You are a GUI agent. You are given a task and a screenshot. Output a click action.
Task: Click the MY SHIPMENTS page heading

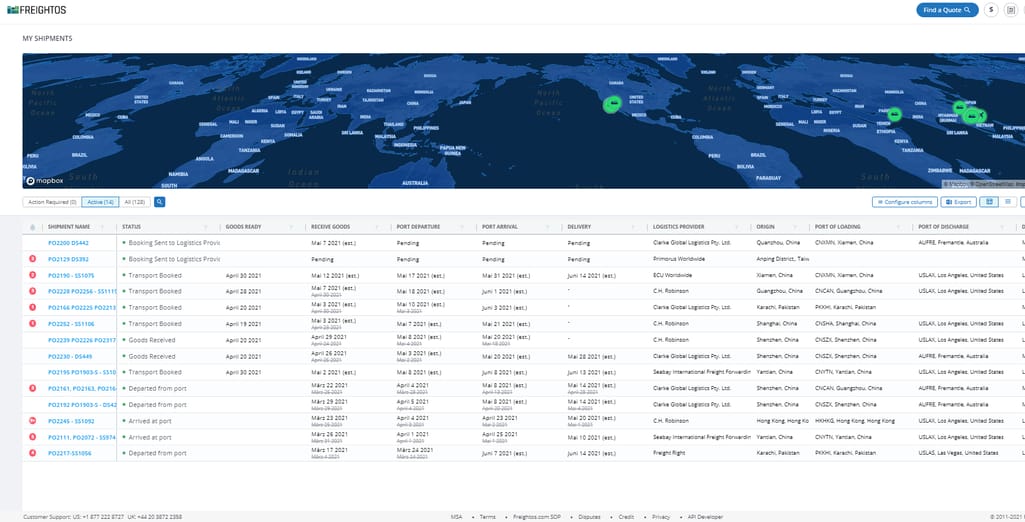click(47, 39)
